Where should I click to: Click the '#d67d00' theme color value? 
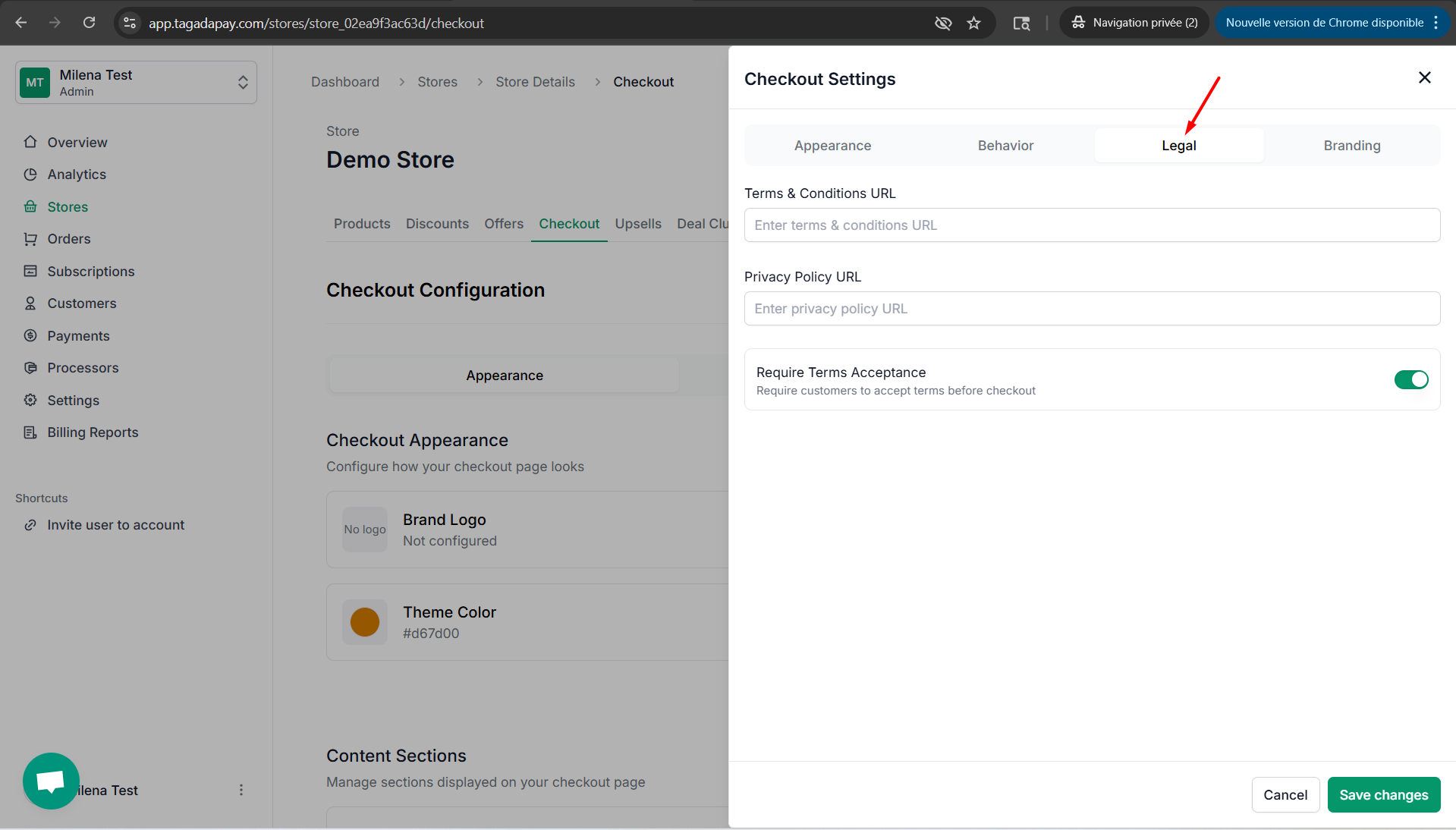(x=431, y=634)
